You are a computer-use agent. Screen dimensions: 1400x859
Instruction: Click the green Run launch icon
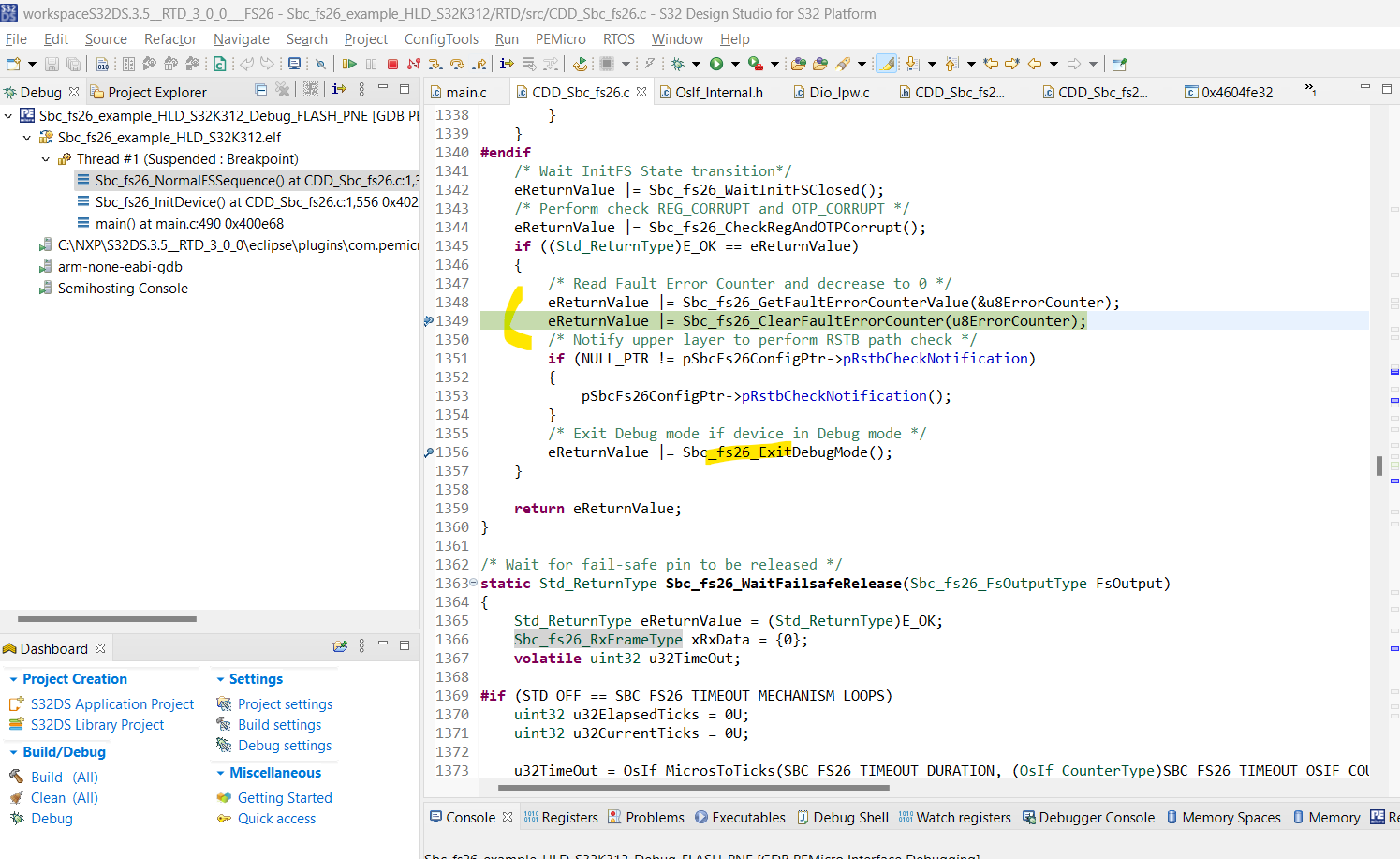[x=716, y=64]
